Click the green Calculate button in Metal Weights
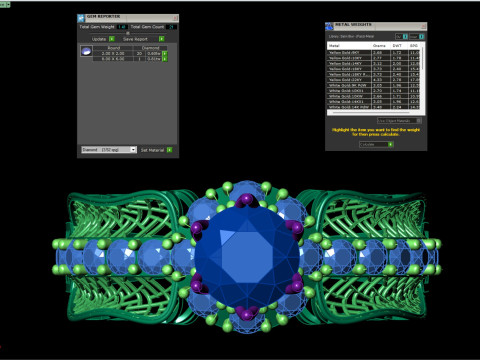Screen dimensions: 480x360 (391, 144)
